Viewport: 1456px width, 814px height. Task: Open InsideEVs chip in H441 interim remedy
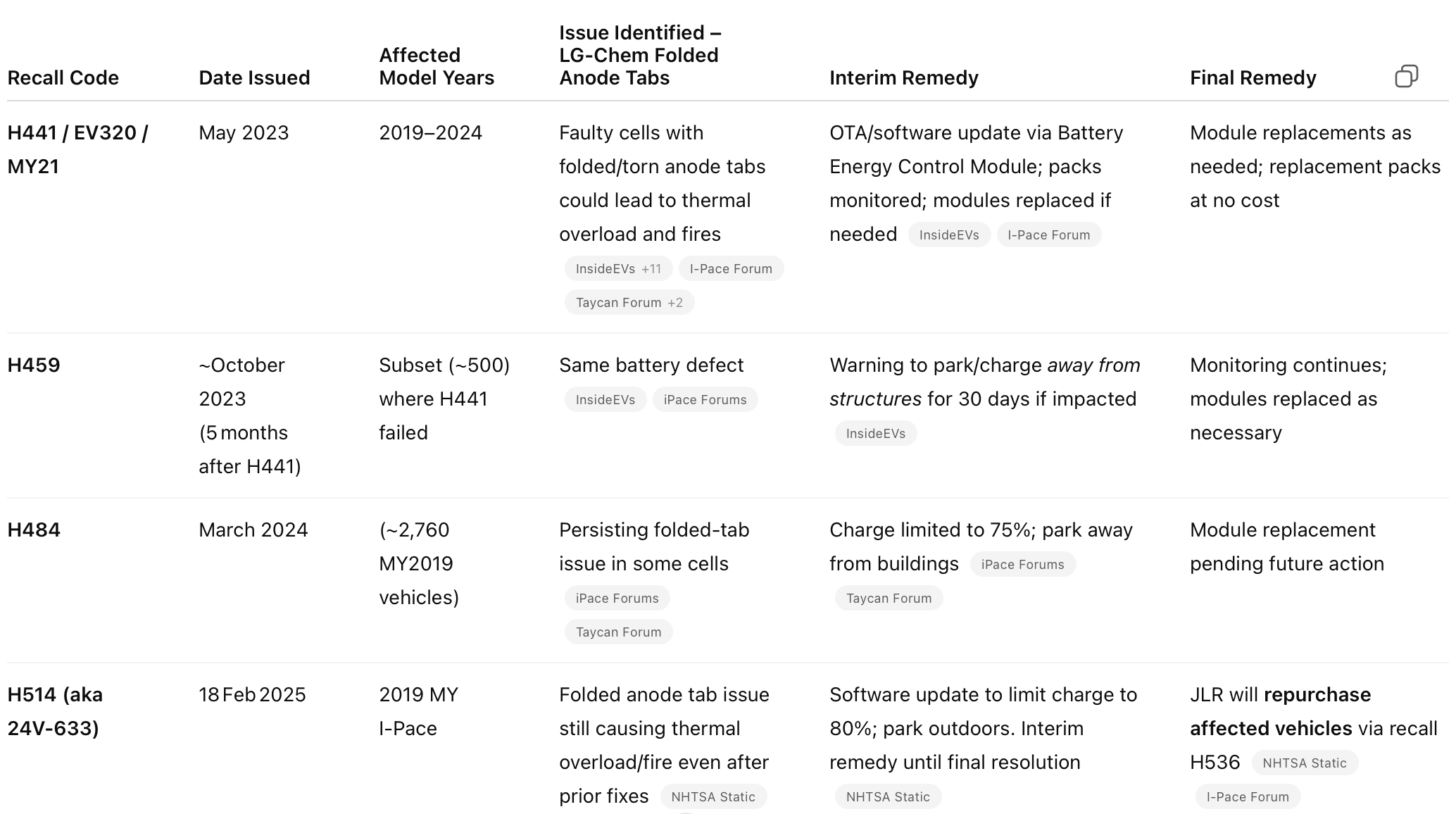[948, 235]
